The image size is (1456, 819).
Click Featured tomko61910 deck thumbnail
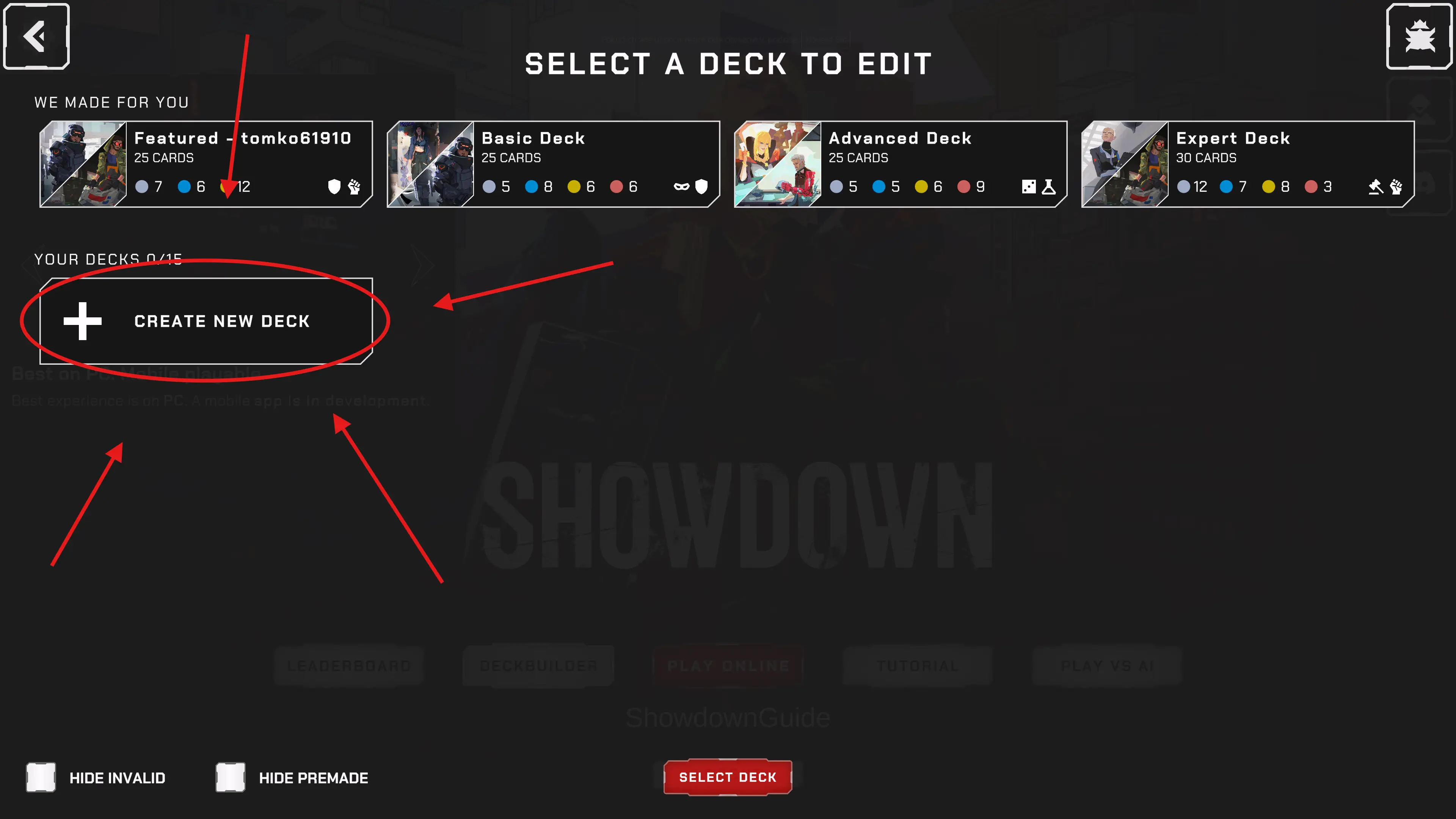(x=83, y=164)
